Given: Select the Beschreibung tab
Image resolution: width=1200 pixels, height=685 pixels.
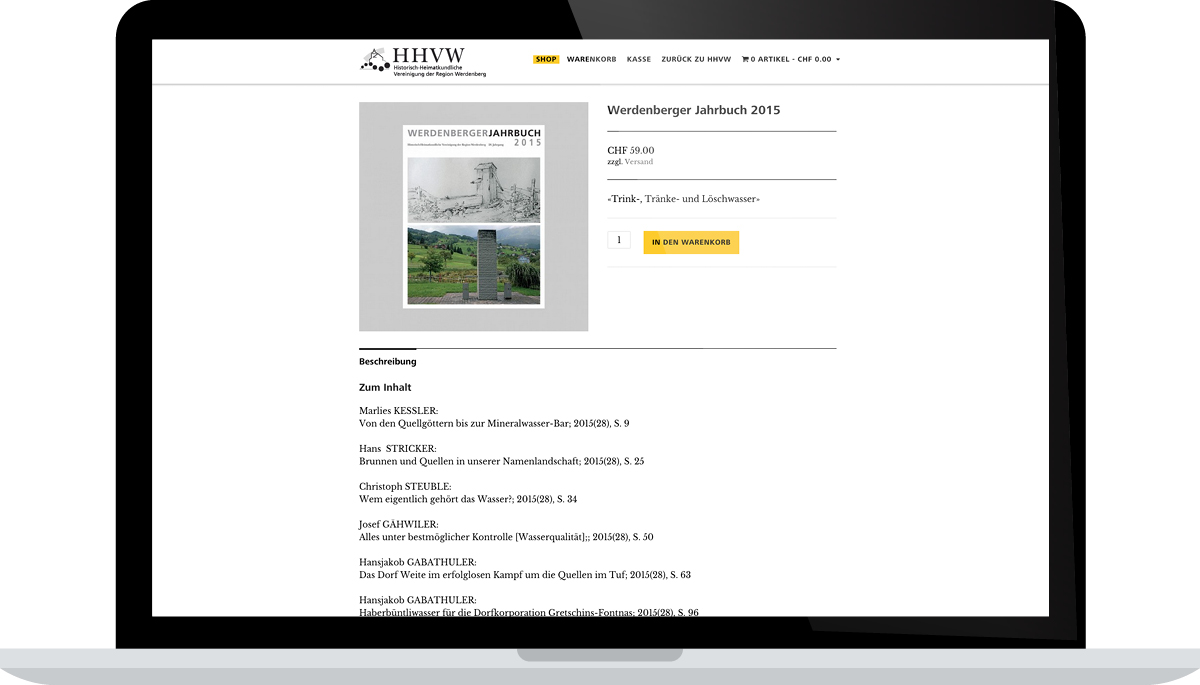Looking at the screenshot, I should point(388,361).
